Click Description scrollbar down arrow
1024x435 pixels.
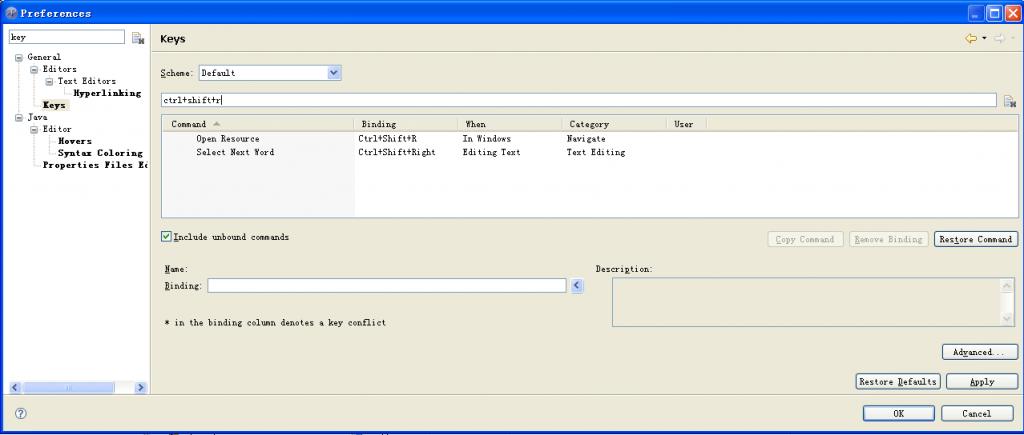click(x=1008, y=319)
